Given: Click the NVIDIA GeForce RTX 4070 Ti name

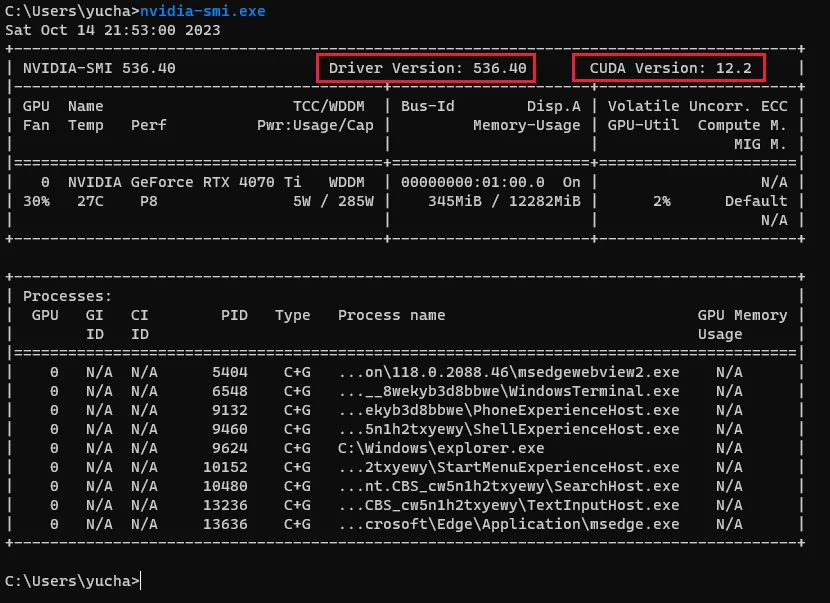Looking at the screenshot, I should [184, 182].
